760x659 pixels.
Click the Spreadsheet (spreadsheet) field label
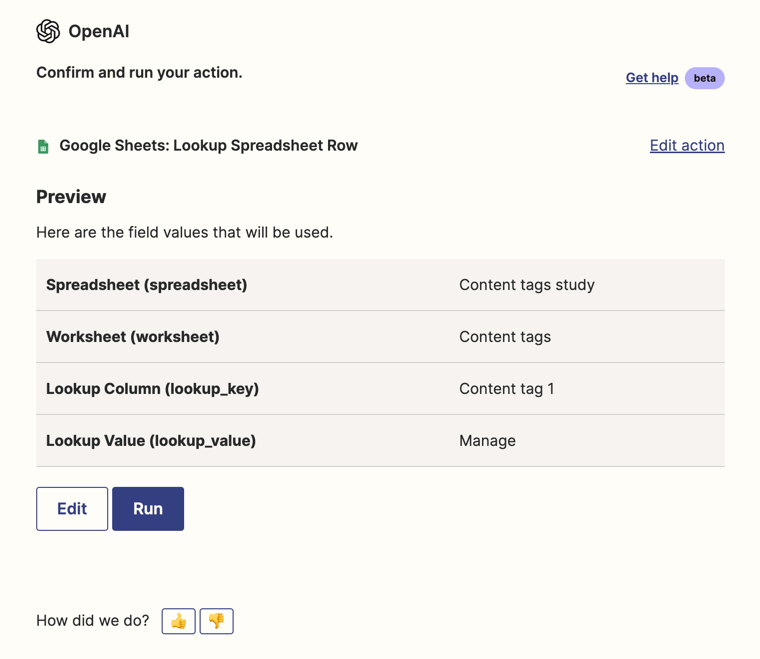click(x=146, y=285)
